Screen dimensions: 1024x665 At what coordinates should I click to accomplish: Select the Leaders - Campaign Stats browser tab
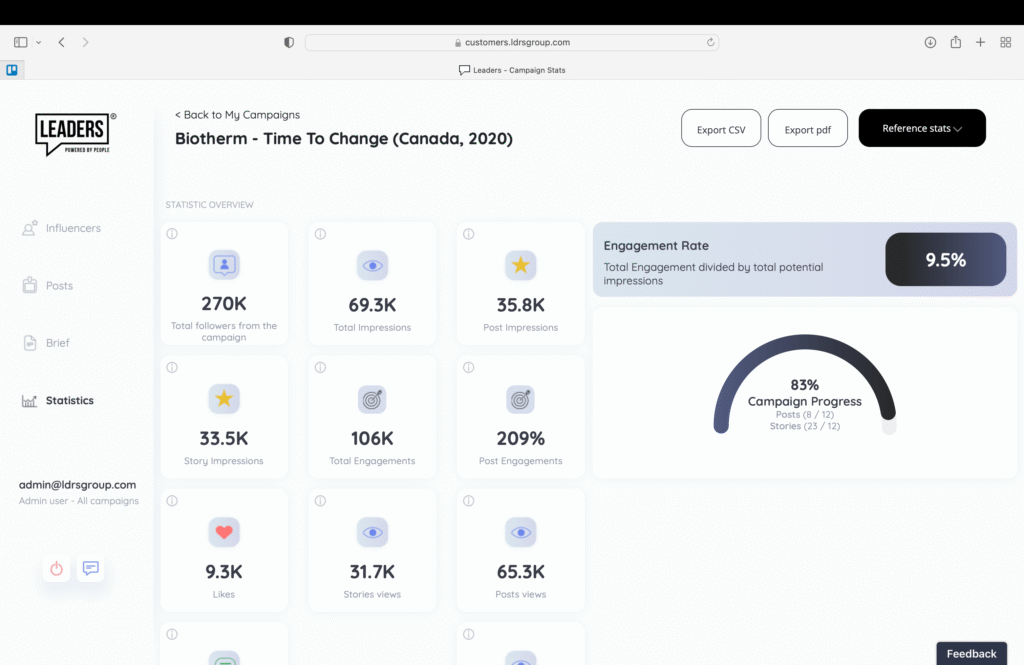pos(513,70)
